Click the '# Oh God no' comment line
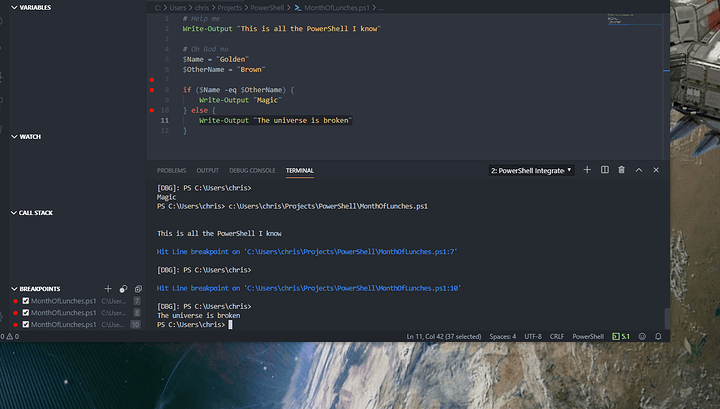The width and height of the screenshot is (720, 409). 205,49
